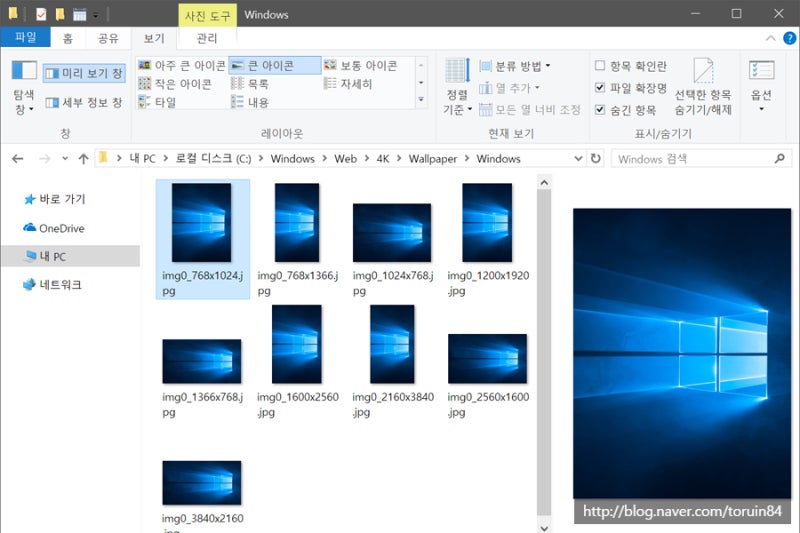Open OneDrive in the sidebar

click(x=54, y=228)
